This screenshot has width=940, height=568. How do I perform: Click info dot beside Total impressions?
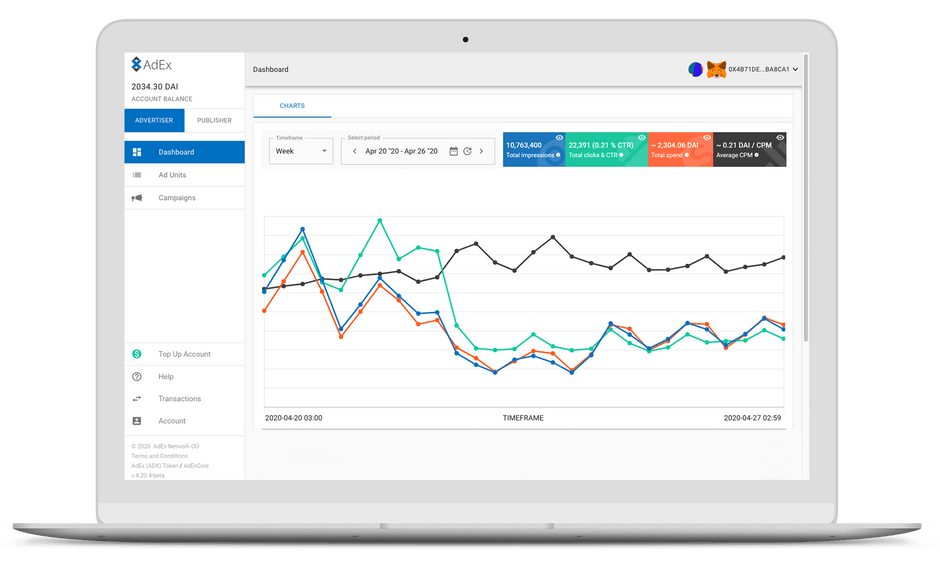[558, 155]
